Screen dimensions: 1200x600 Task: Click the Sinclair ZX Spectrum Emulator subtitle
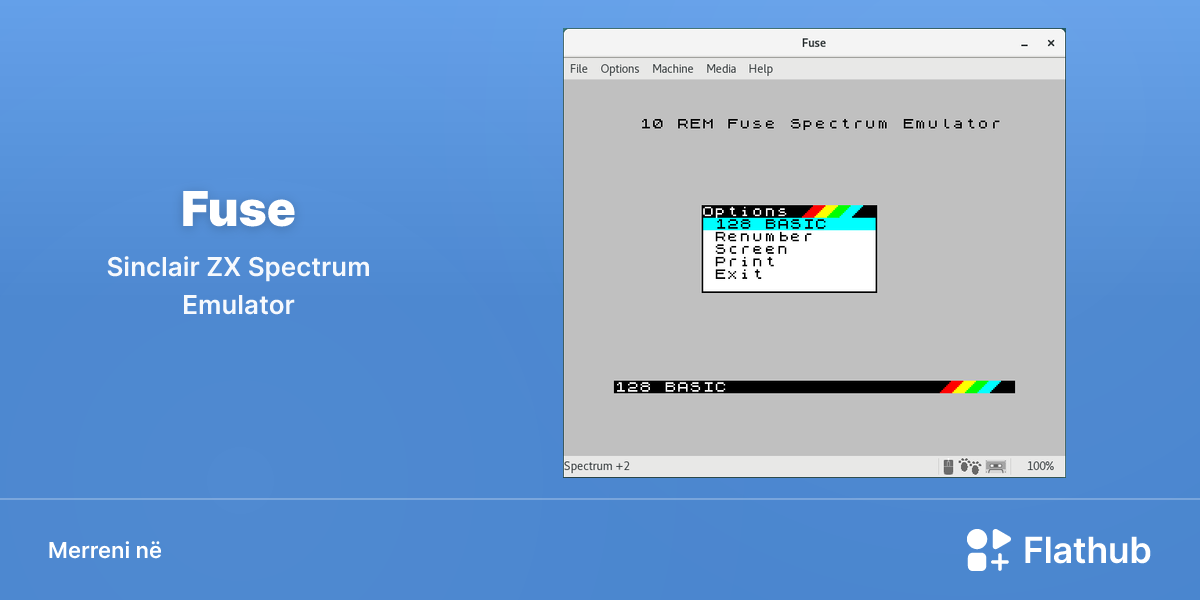(x=238, y=286)
